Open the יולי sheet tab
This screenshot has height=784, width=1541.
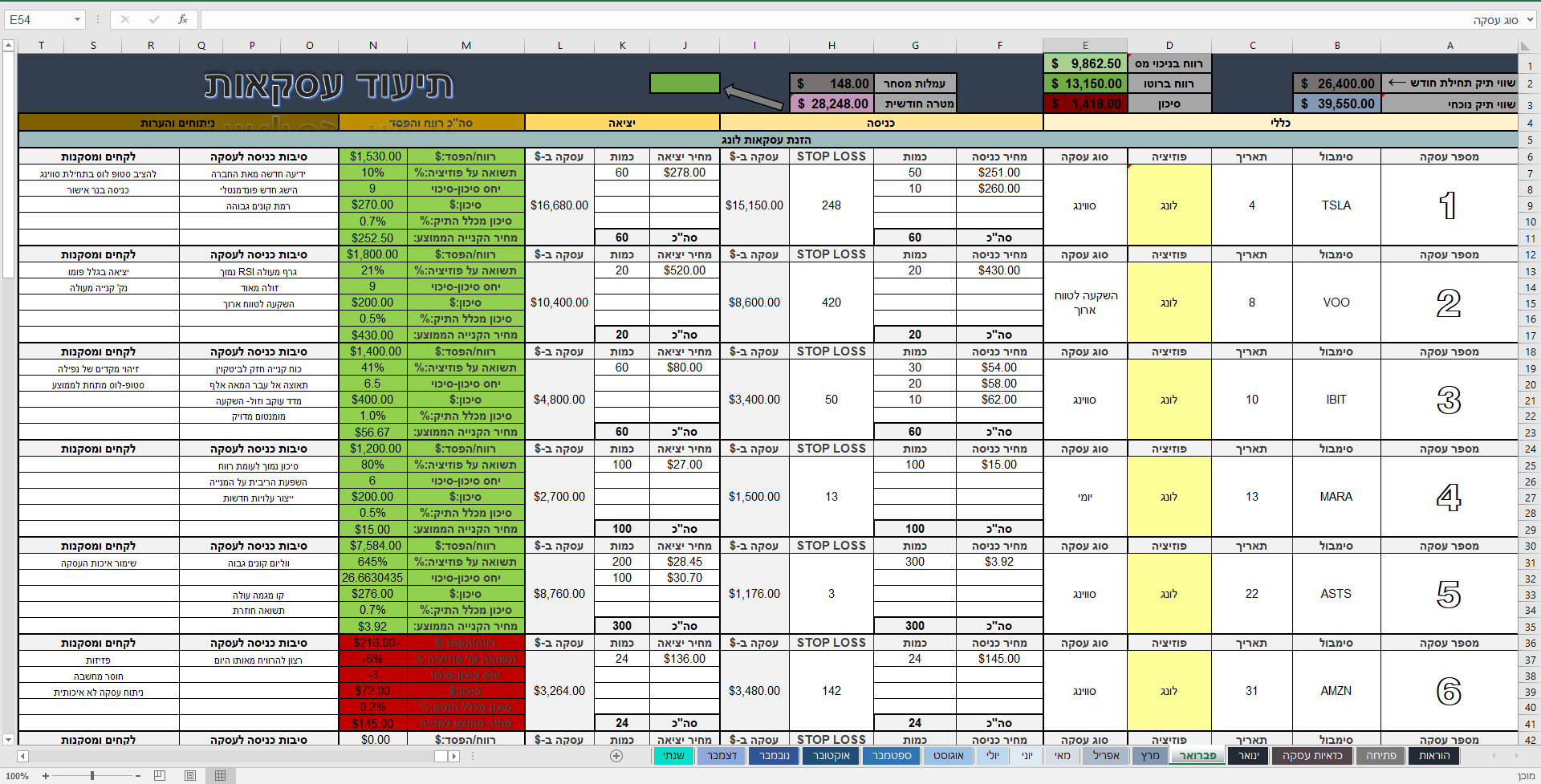click(993, 756)
